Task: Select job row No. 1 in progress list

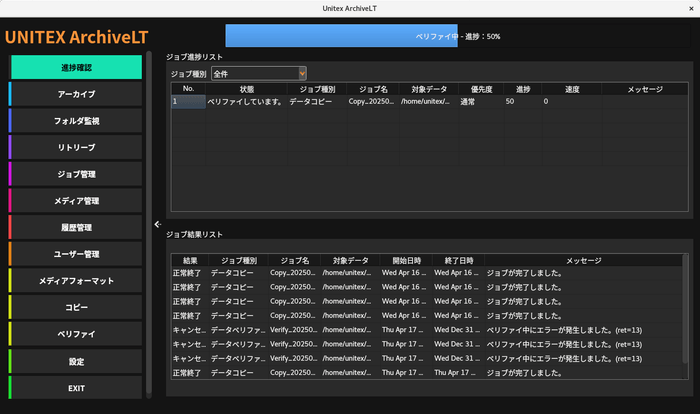Action: click(x=187, y=101)
